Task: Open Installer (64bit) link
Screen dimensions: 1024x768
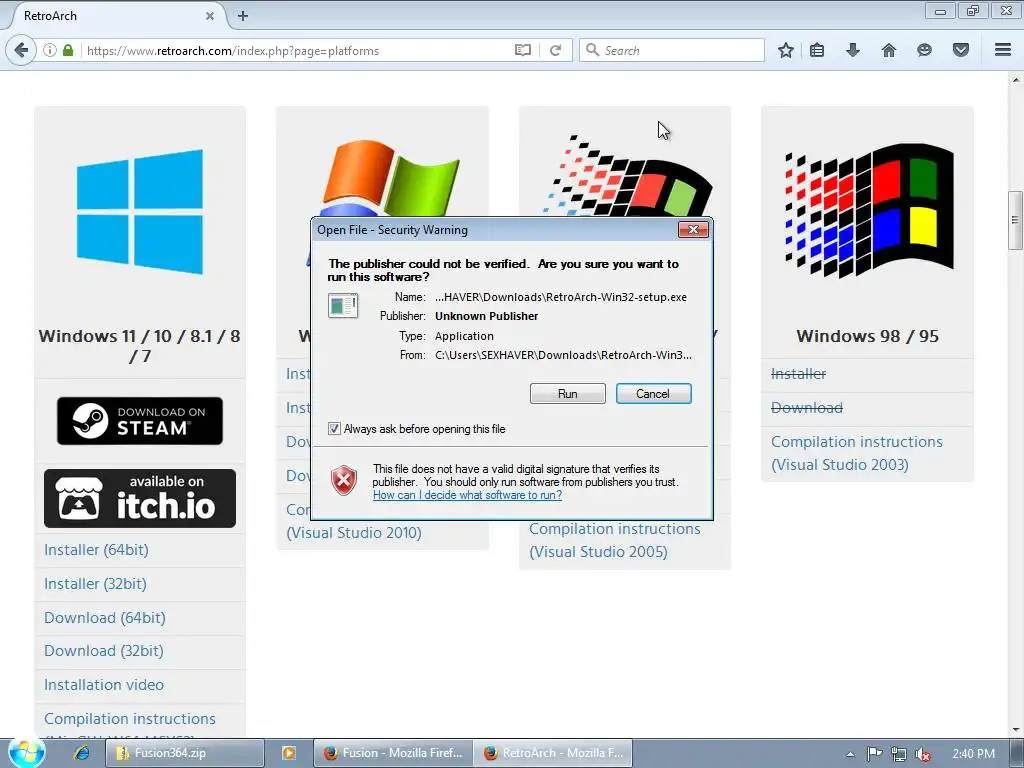Action: pos(96,550)
